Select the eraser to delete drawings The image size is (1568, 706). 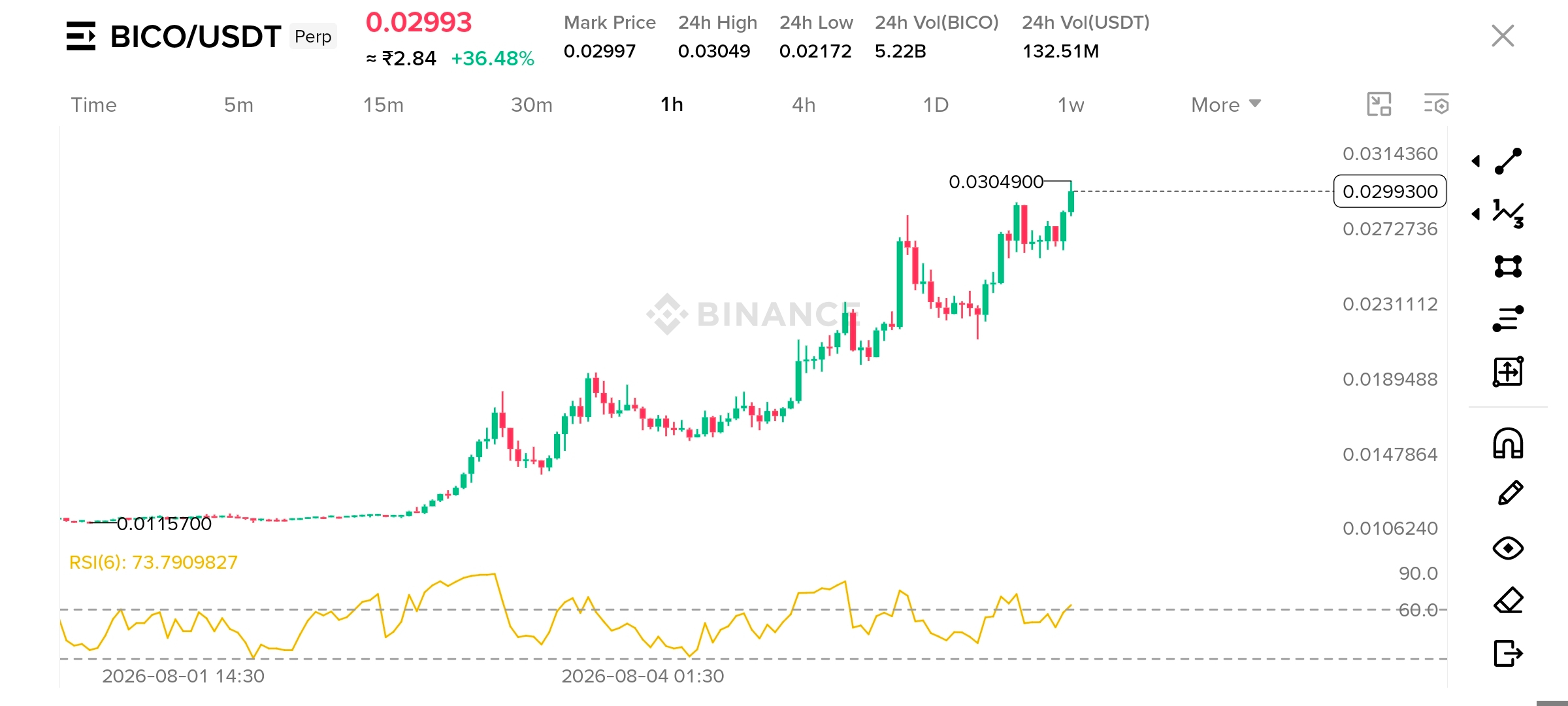1509,600
